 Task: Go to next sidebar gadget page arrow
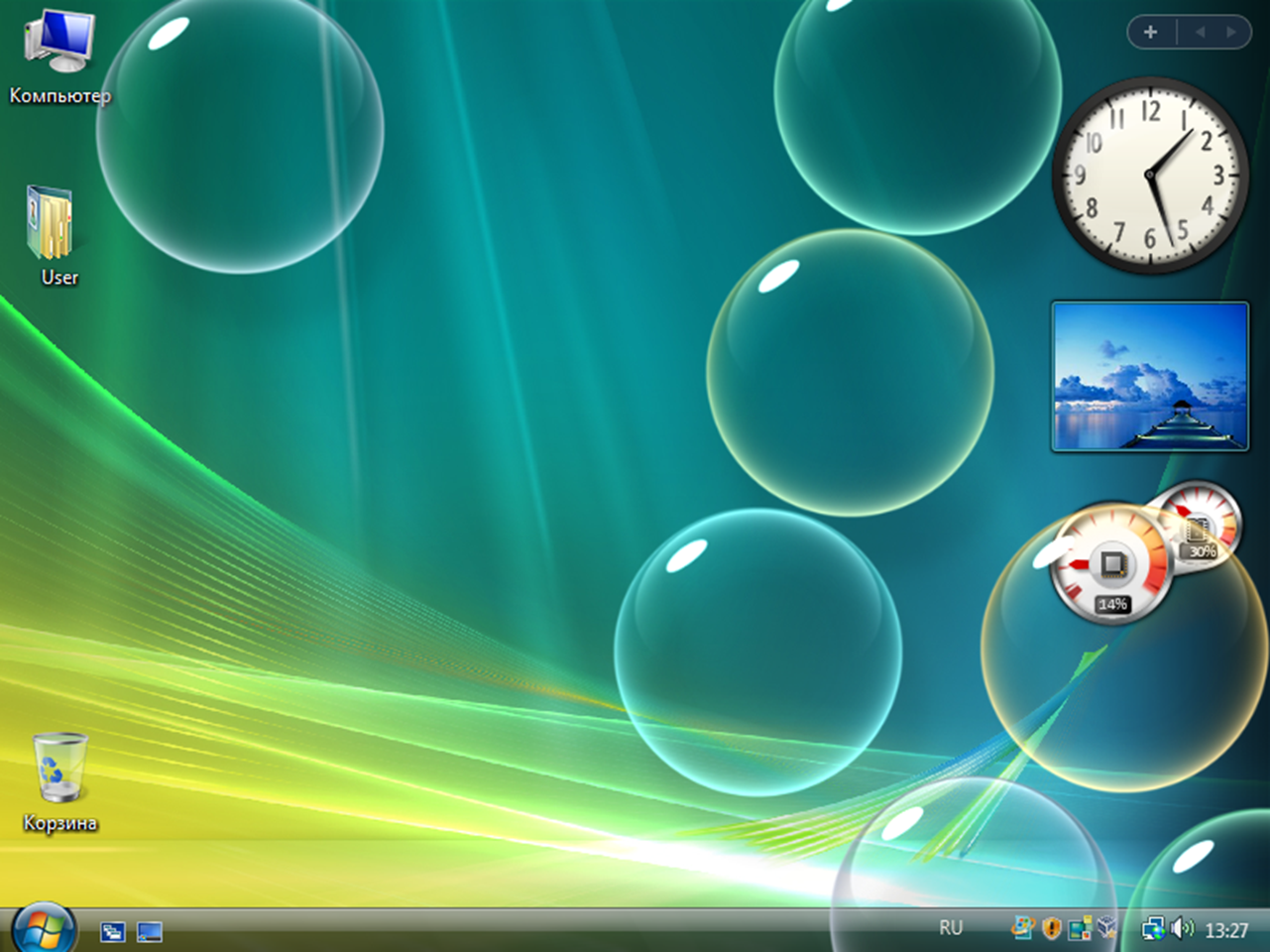[x=1231, y=32]
